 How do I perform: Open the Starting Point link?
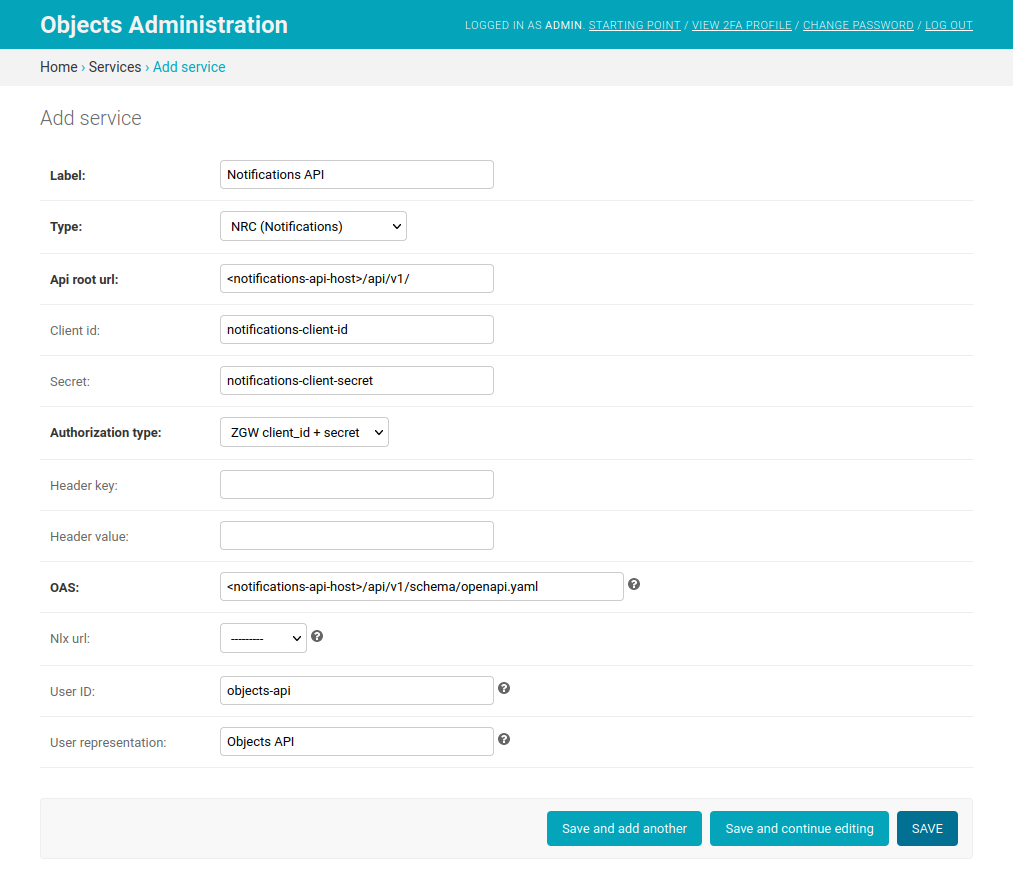coord(634,25)
